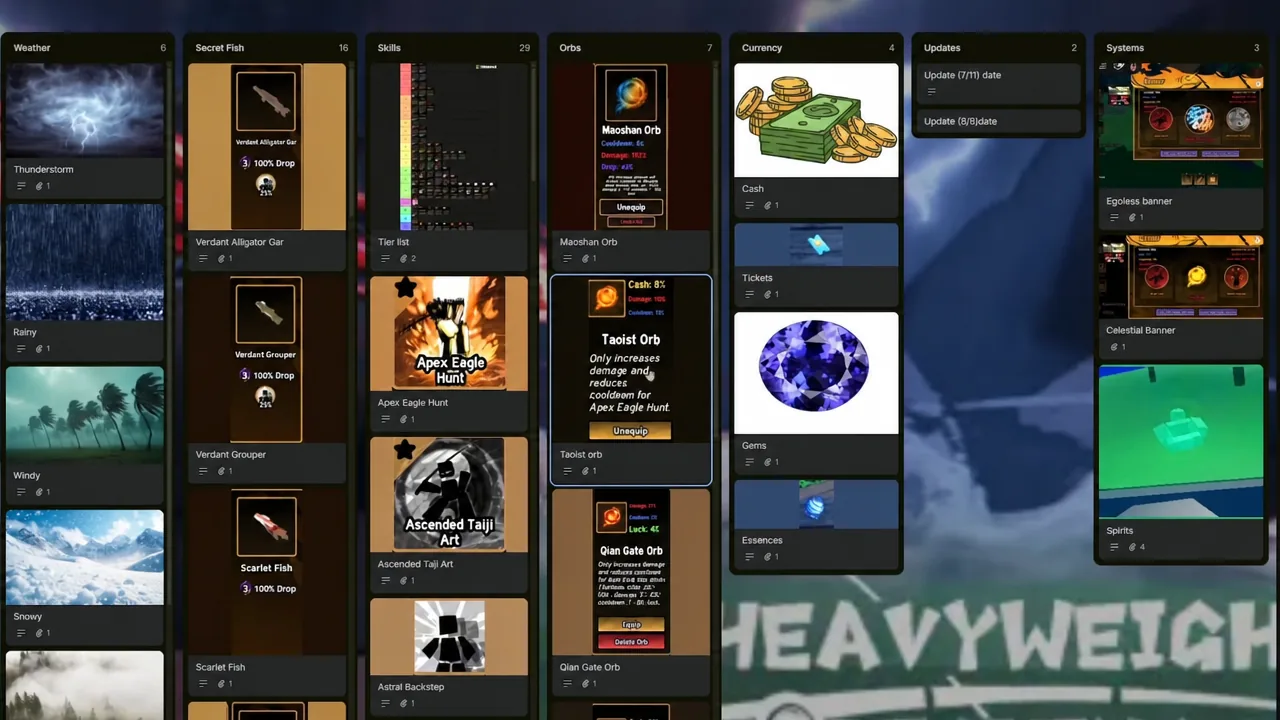Image resolution: width=1280 pixels, height=720 pixels.
Task: Click the description icon on the Windy card
Action: tap(22, 492)
